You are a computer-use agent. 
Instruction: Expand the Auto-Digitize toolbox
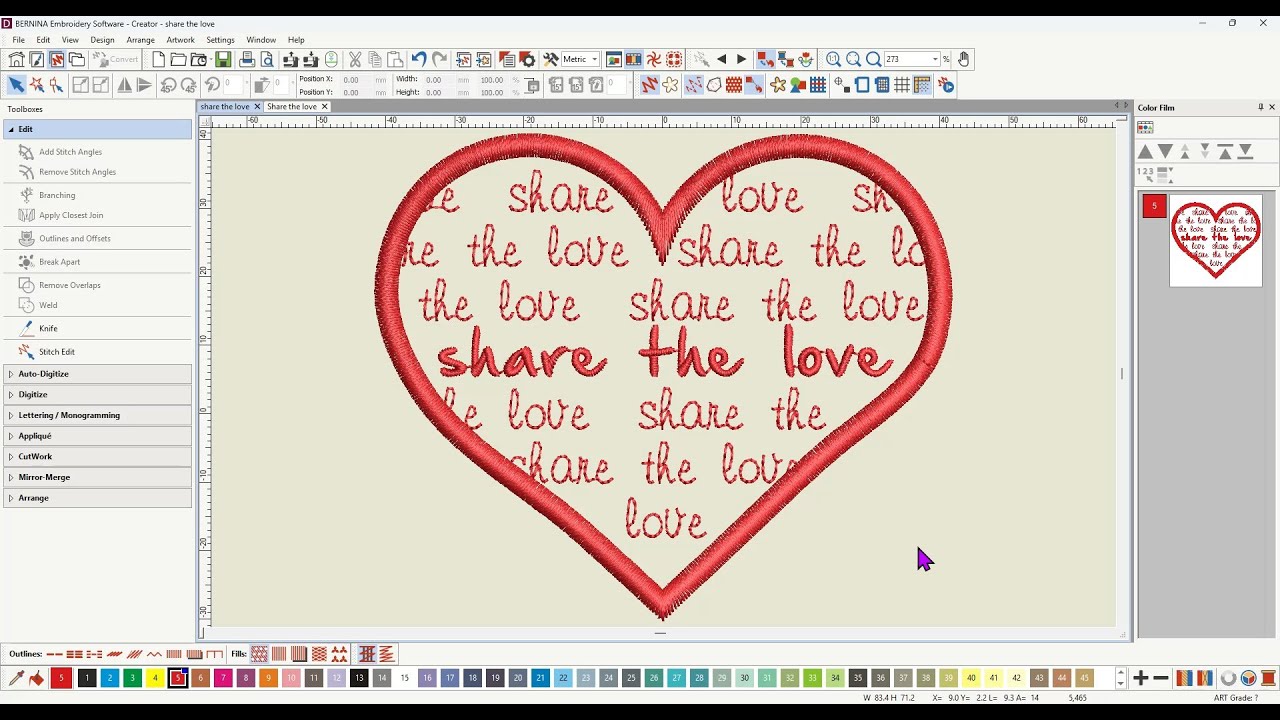click(x=98, y=373)
